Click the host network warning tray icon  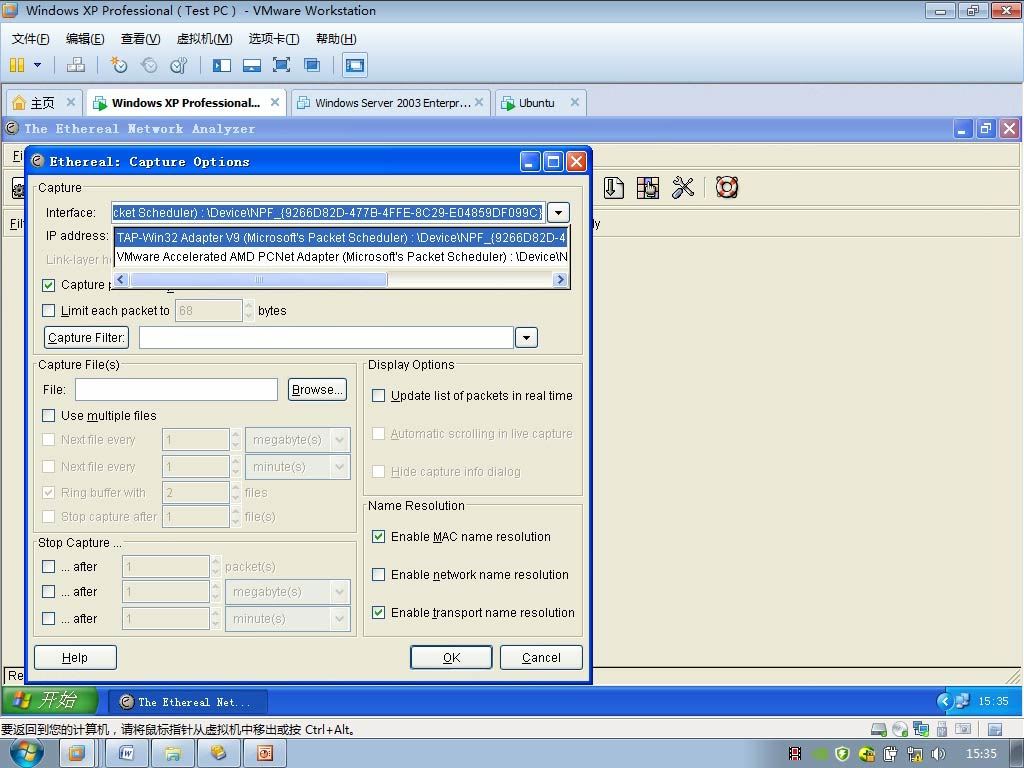[914, 754]
